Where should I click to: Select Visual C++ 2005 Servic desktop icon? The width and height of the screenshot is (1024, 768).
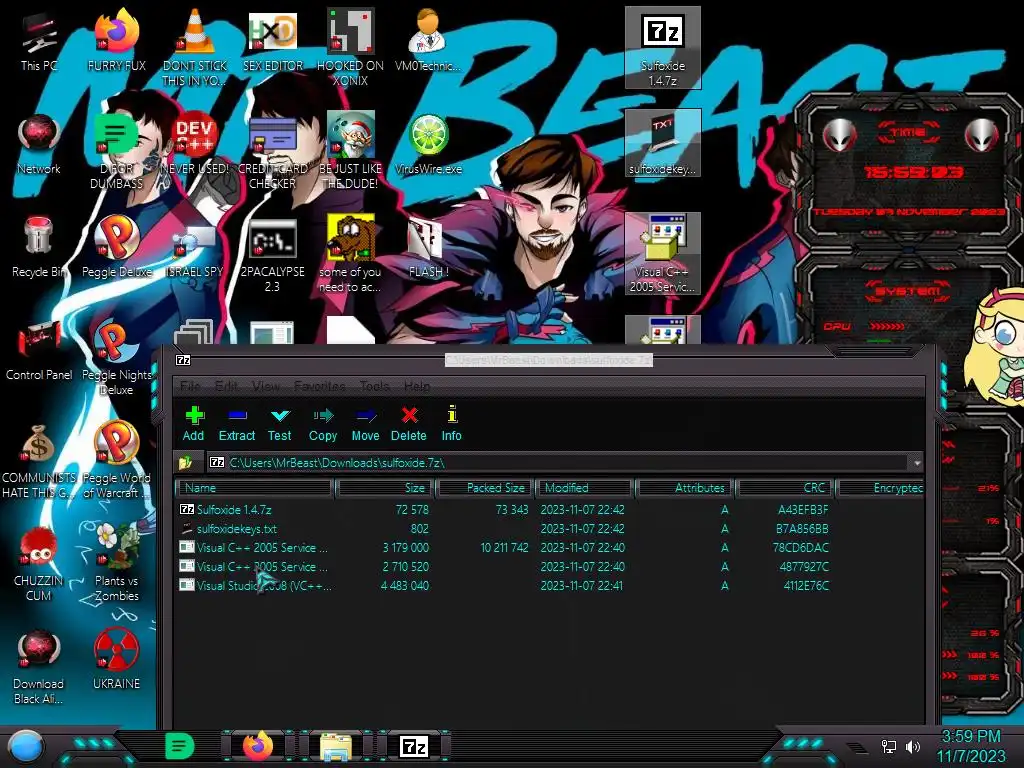(663, 253)
